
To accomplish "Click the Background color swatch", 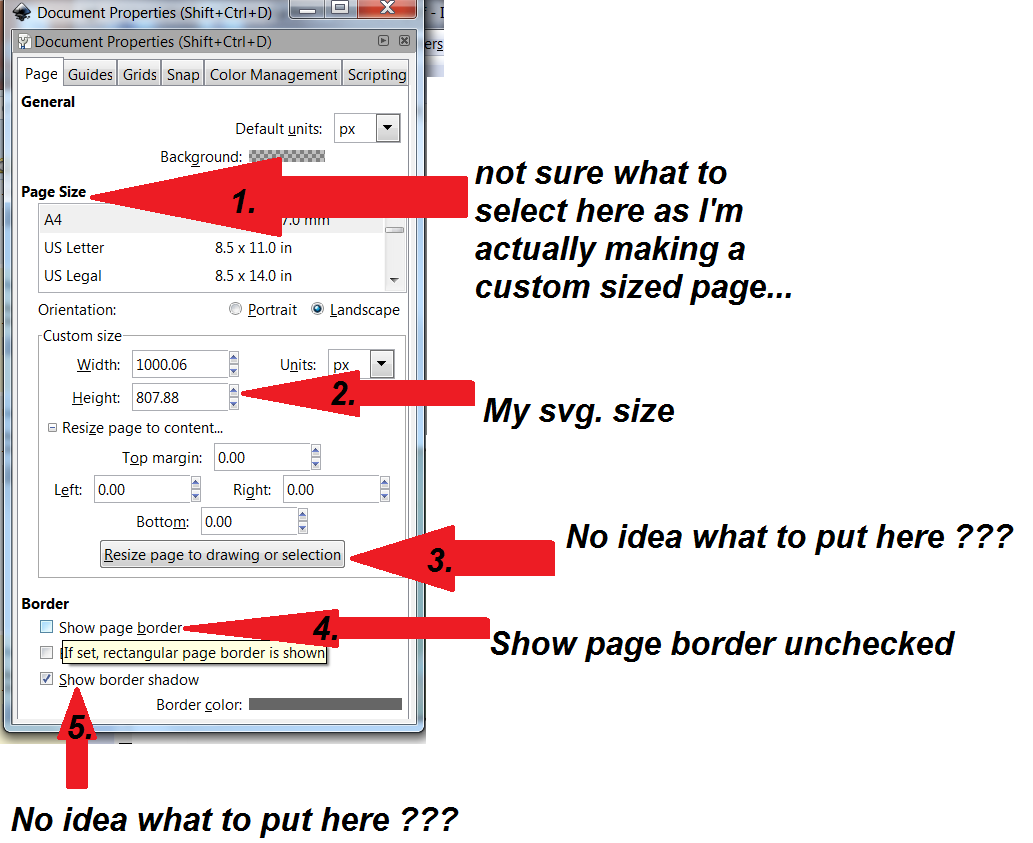I will (x=291, y=156).
